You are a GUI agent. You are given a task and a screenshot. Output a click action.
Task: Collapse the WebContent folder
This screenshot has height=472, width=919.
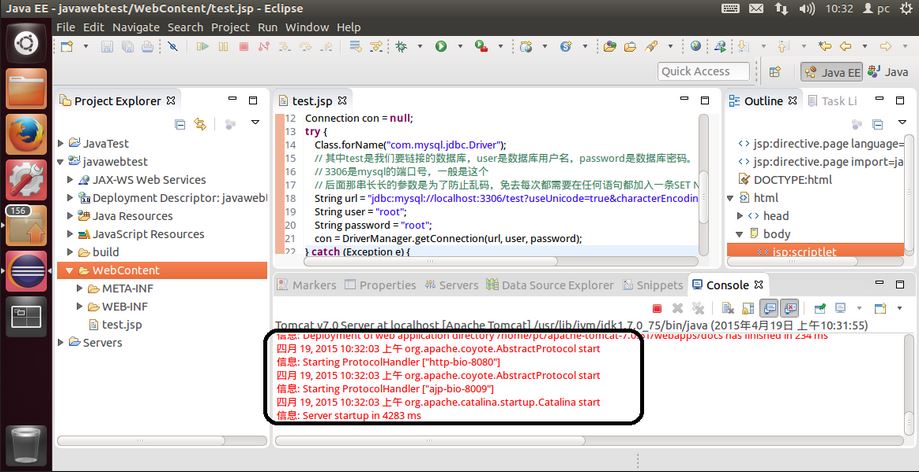[x=70, y=270]
